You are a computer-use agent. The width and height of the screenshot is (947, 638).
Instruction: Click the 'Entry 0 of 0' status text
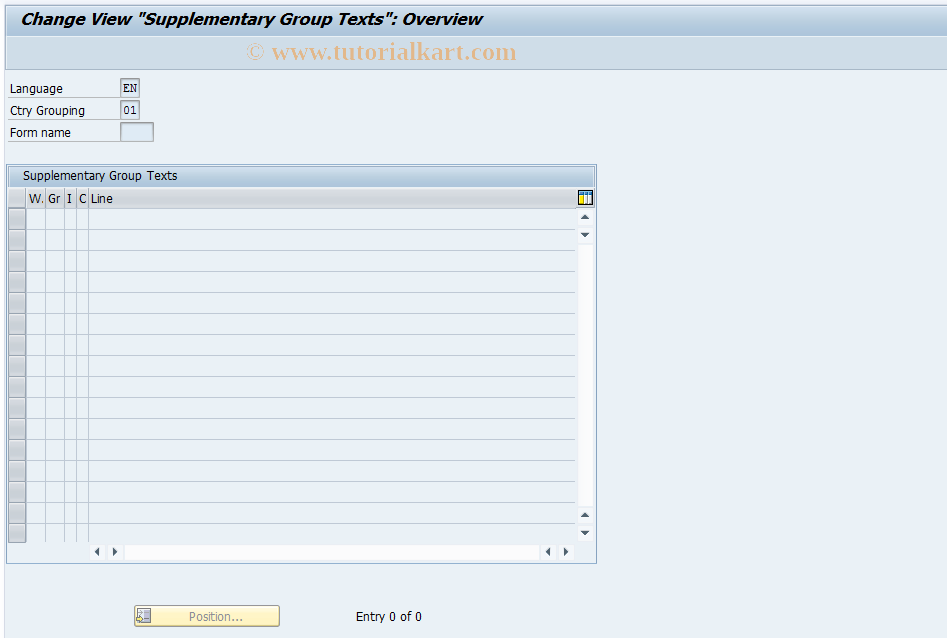[x=388, y=616]
